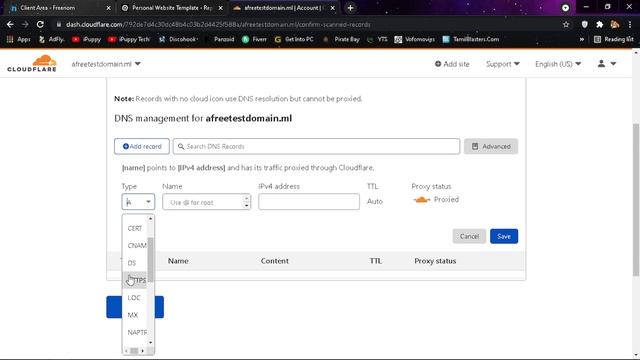Open the Pirate Bay bookmark
This screenshot has width=640, height=360.
(x=341, y=39)
